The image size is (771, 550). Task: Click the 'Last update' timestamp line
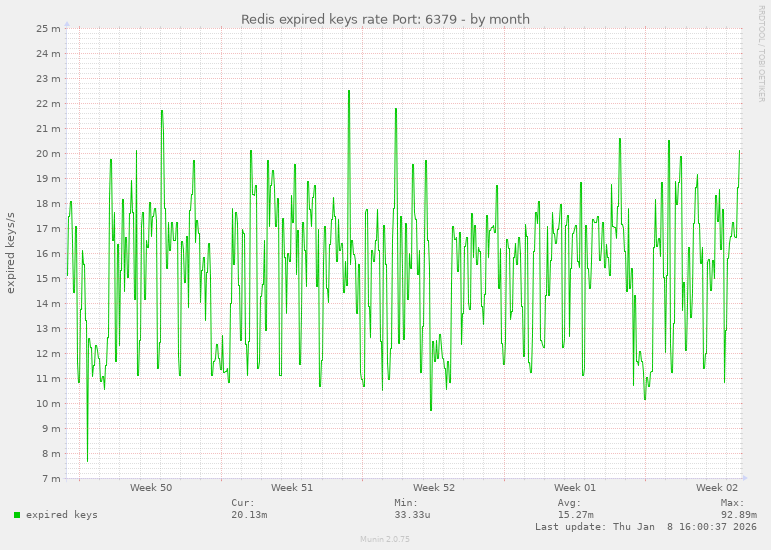click(x=646, y=526)
